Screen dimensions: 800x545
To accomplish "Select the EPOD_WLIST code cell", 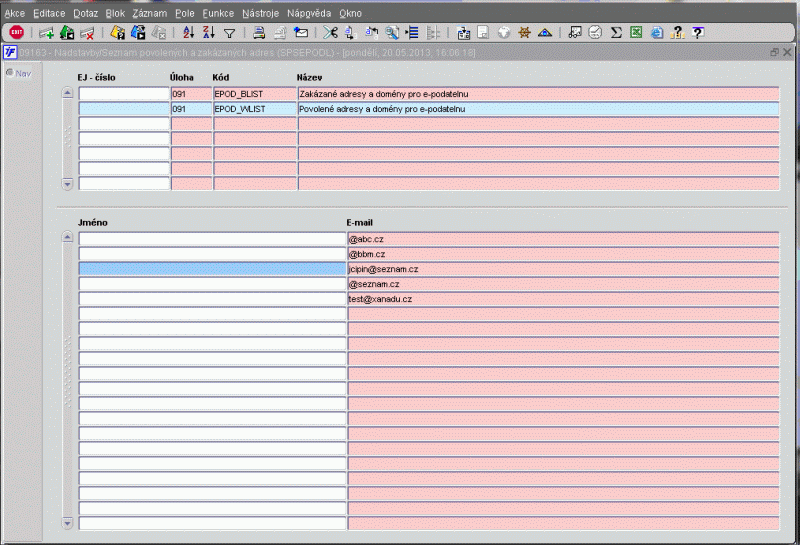I will [x=255, y=109].
